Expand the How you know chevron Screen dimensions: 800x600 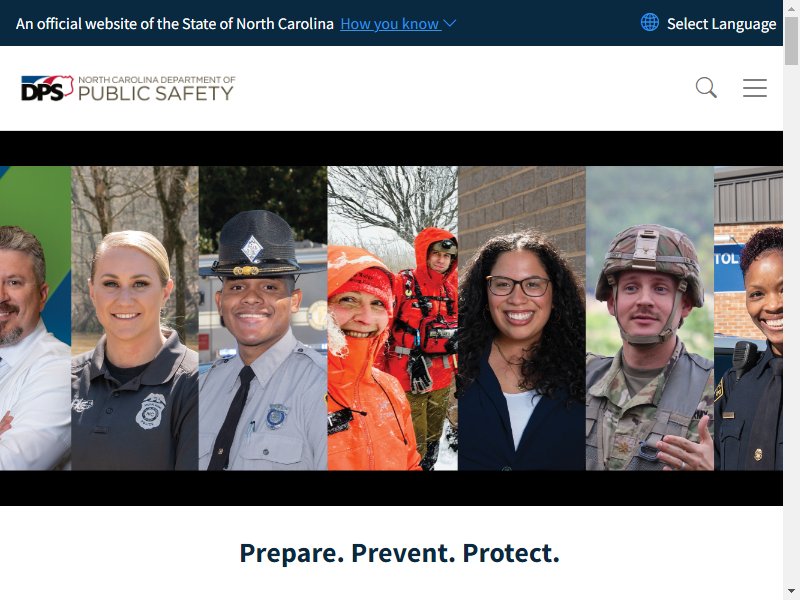click(449, 23)
